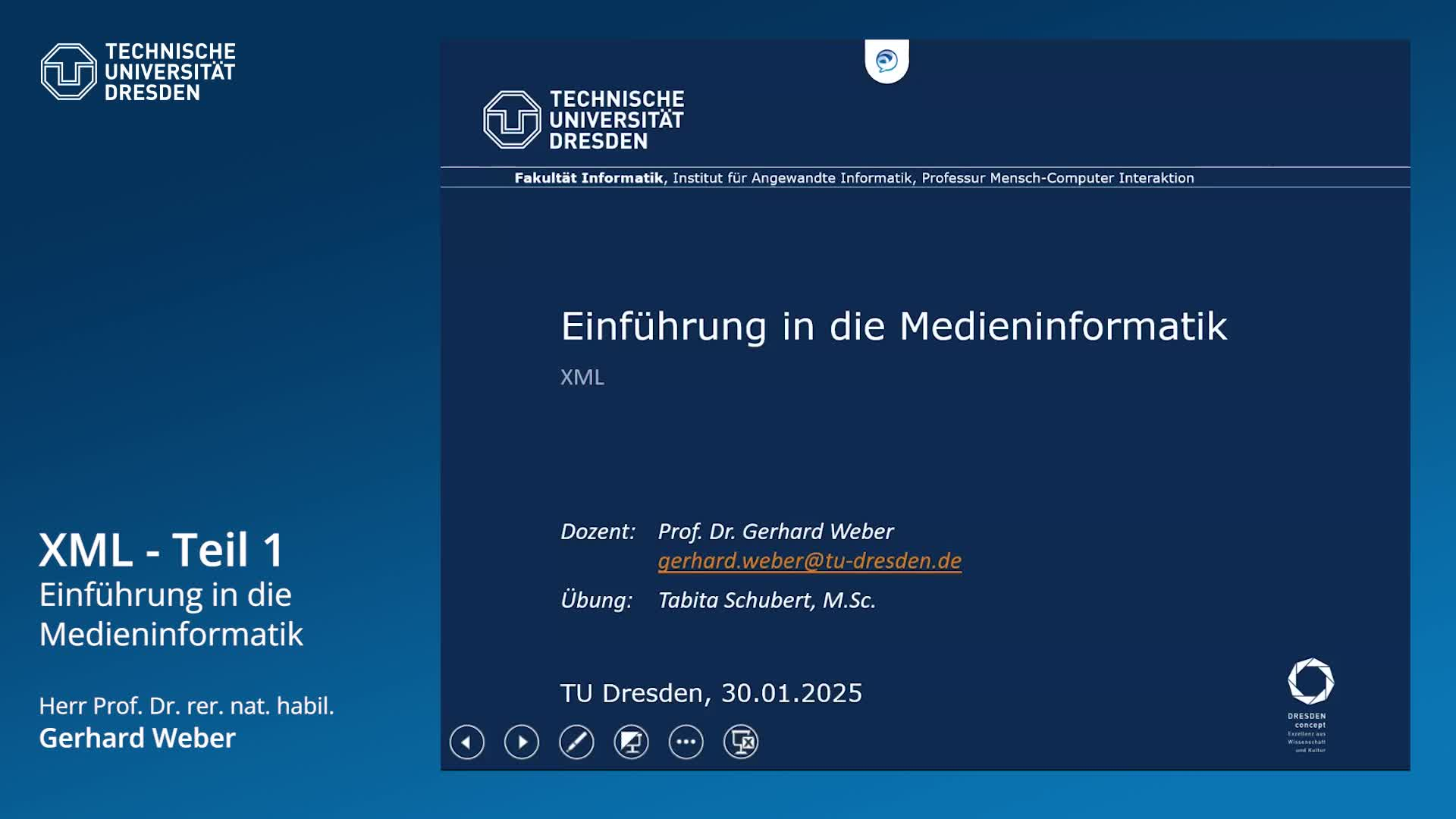
Task: Click the title Einführung in die Medieninformatik
Action: (x=895, y=326)
